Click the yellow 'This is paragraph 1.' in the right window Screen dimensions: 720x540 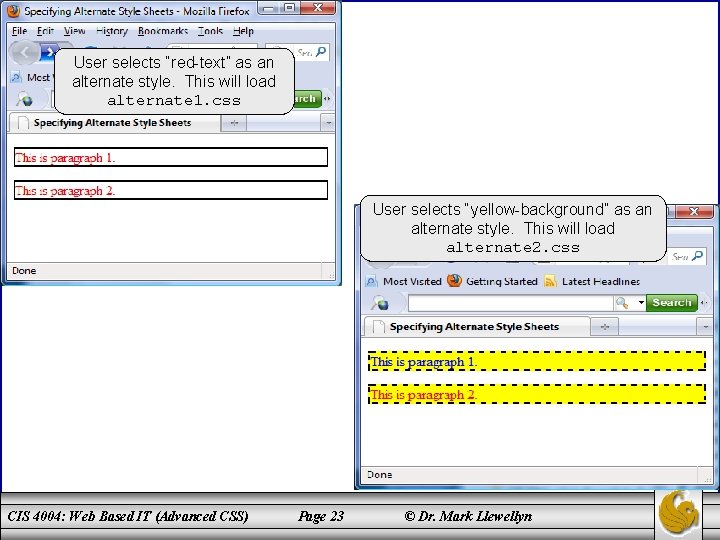point(424,362)
